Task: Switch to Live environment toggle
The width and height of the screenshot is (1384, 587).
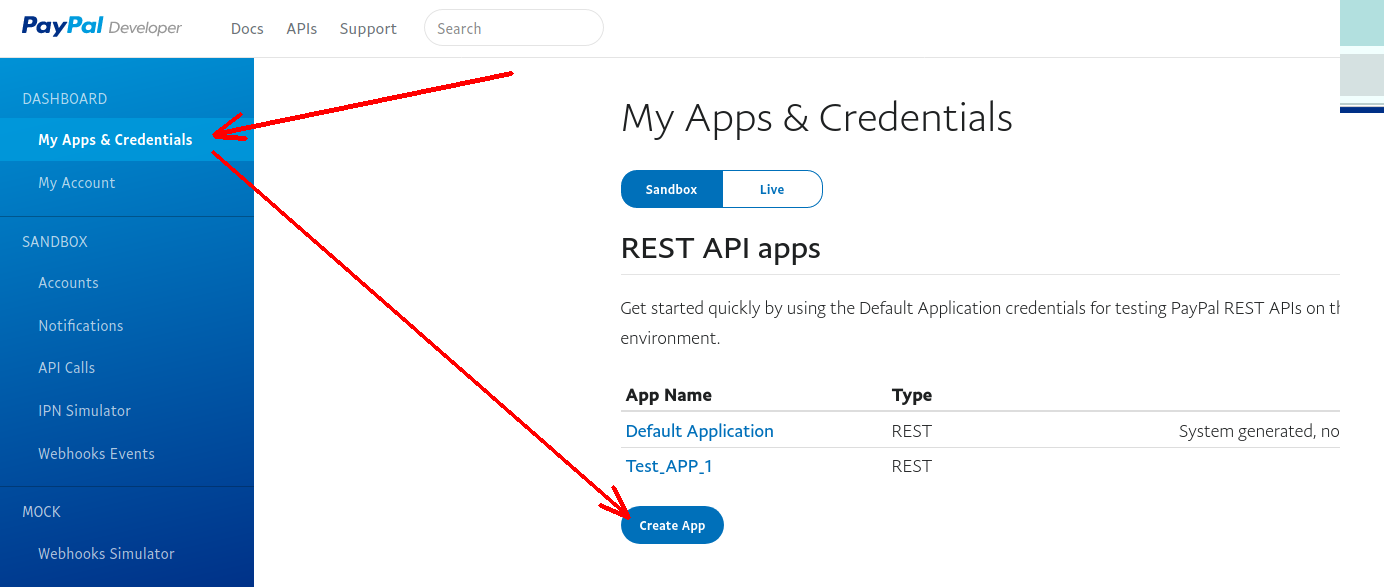Action: coord(772,189)
